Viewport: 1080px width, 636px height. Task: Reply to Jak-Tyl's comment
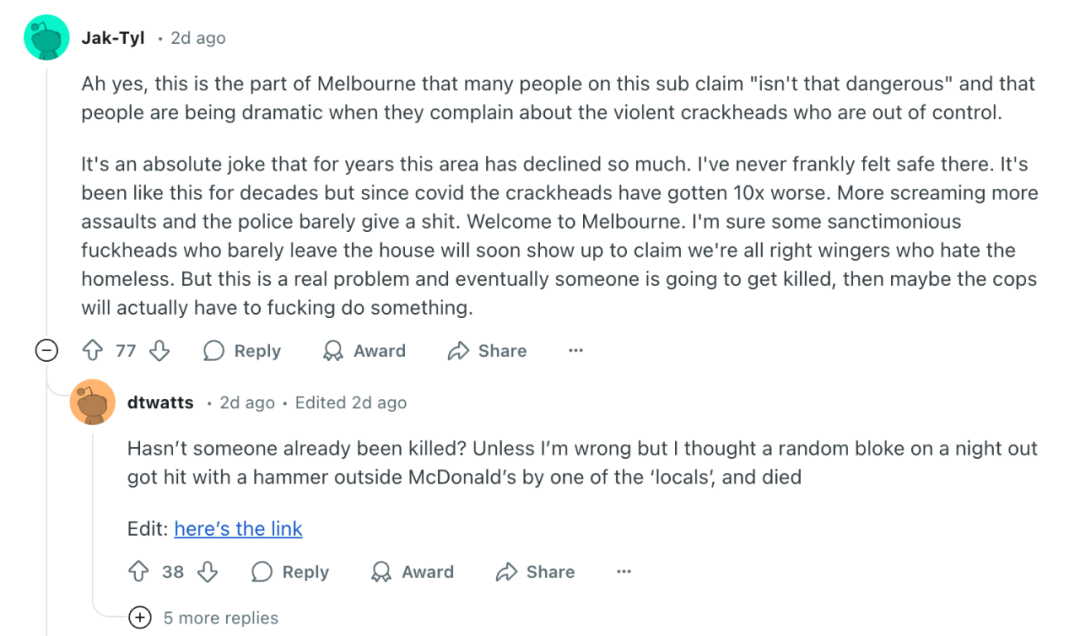point(242,351)
